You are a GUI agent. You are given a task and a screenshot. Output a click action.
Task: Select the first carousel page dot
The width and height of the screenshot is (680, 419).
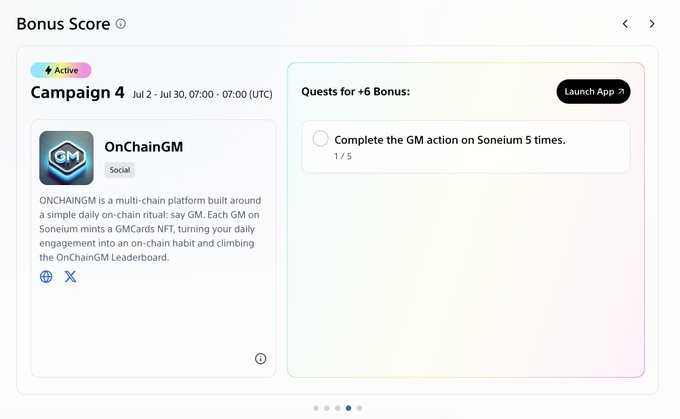point(316,408)
